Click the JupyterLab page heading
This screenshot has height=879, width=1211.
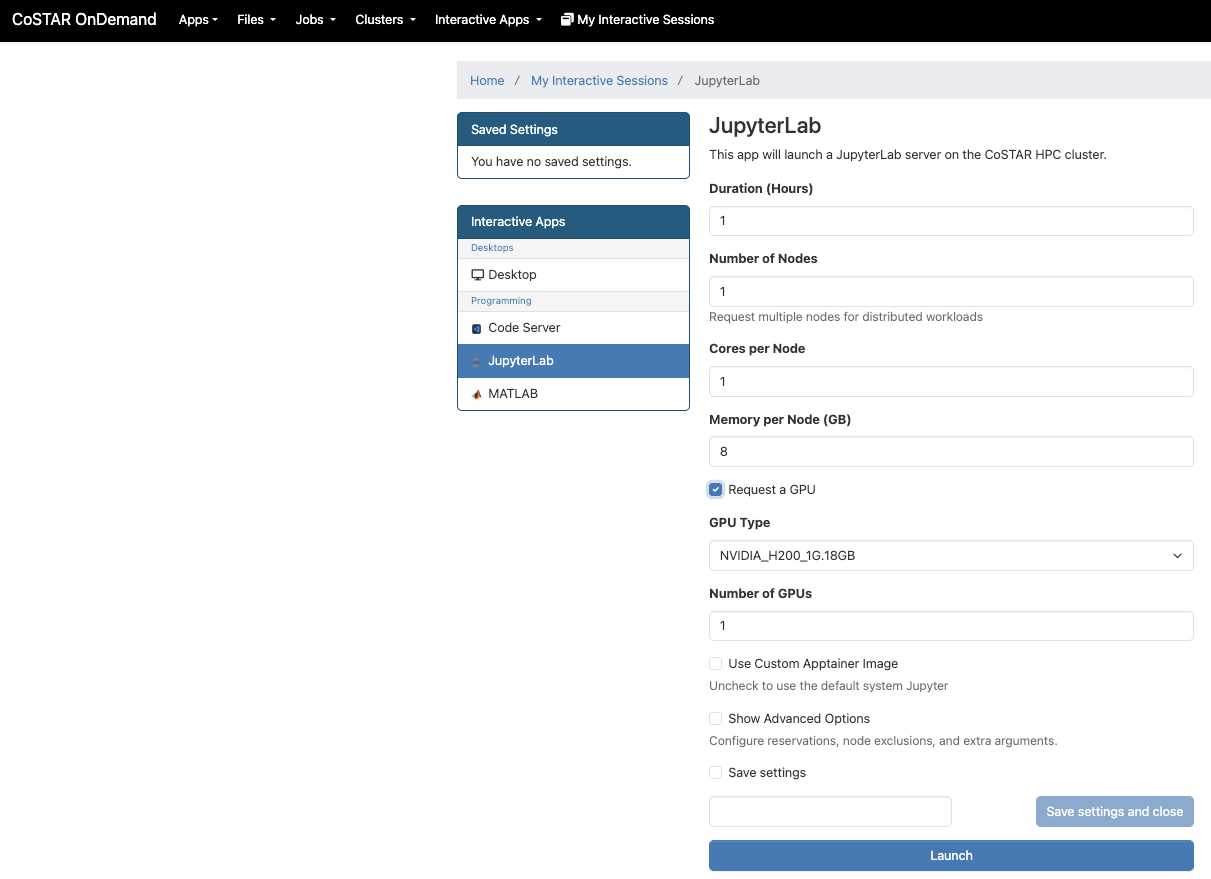coord(765,126)
